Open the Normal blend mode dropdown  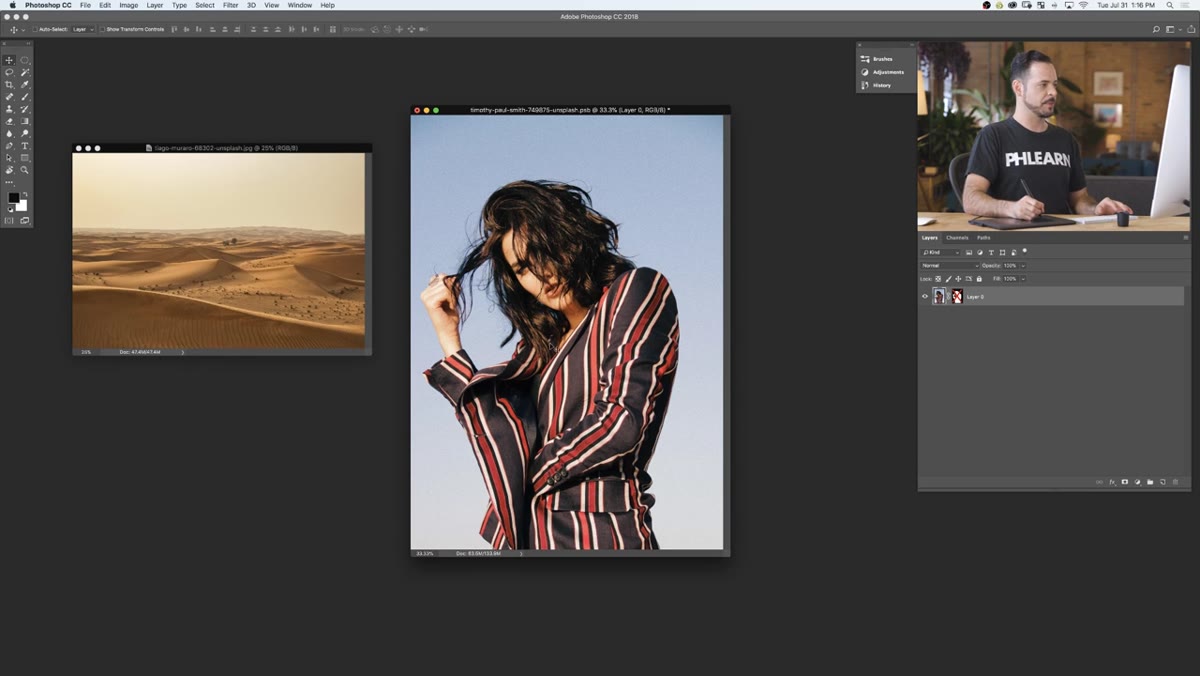pyautogui.click(x=949, y=266)
